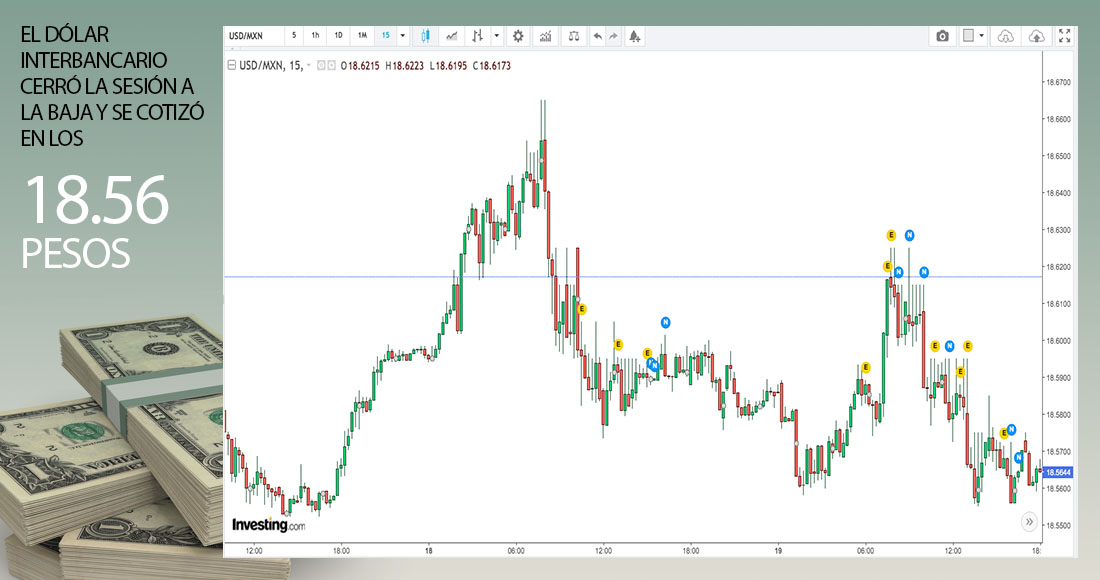Click the compare symbols scales icon
Image resolution: width=1100 pixels, height=580 pixels.
tap(573, 36)
